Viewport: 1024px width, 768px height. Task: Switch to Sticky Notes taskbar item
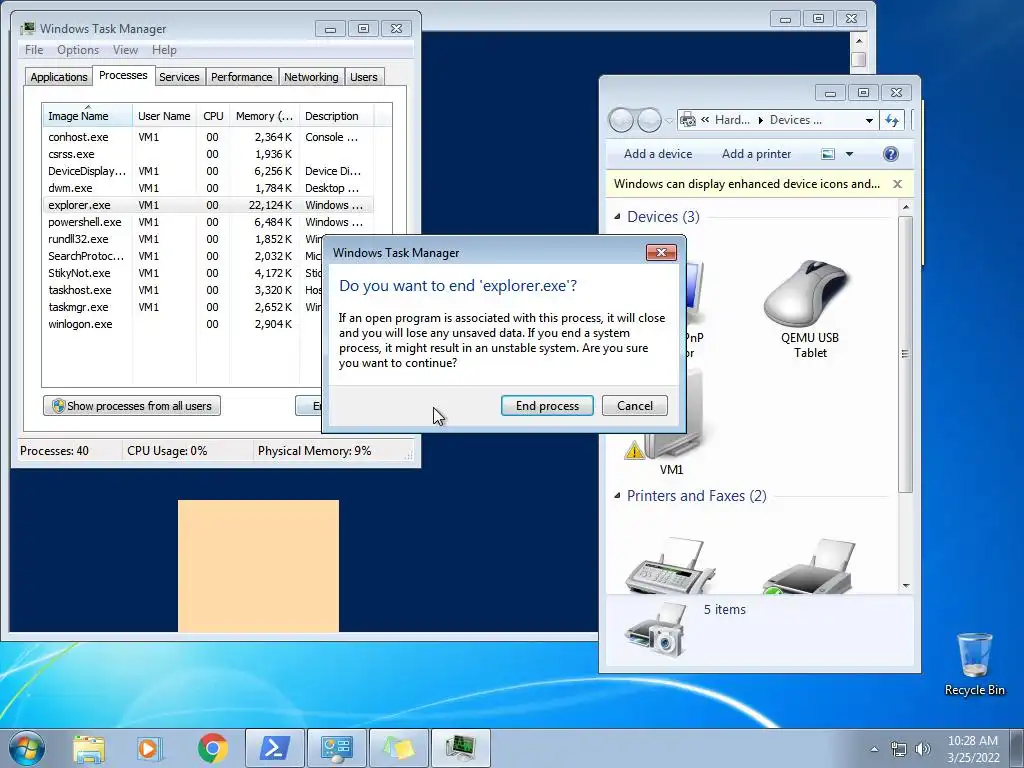(x=399, y=748)
